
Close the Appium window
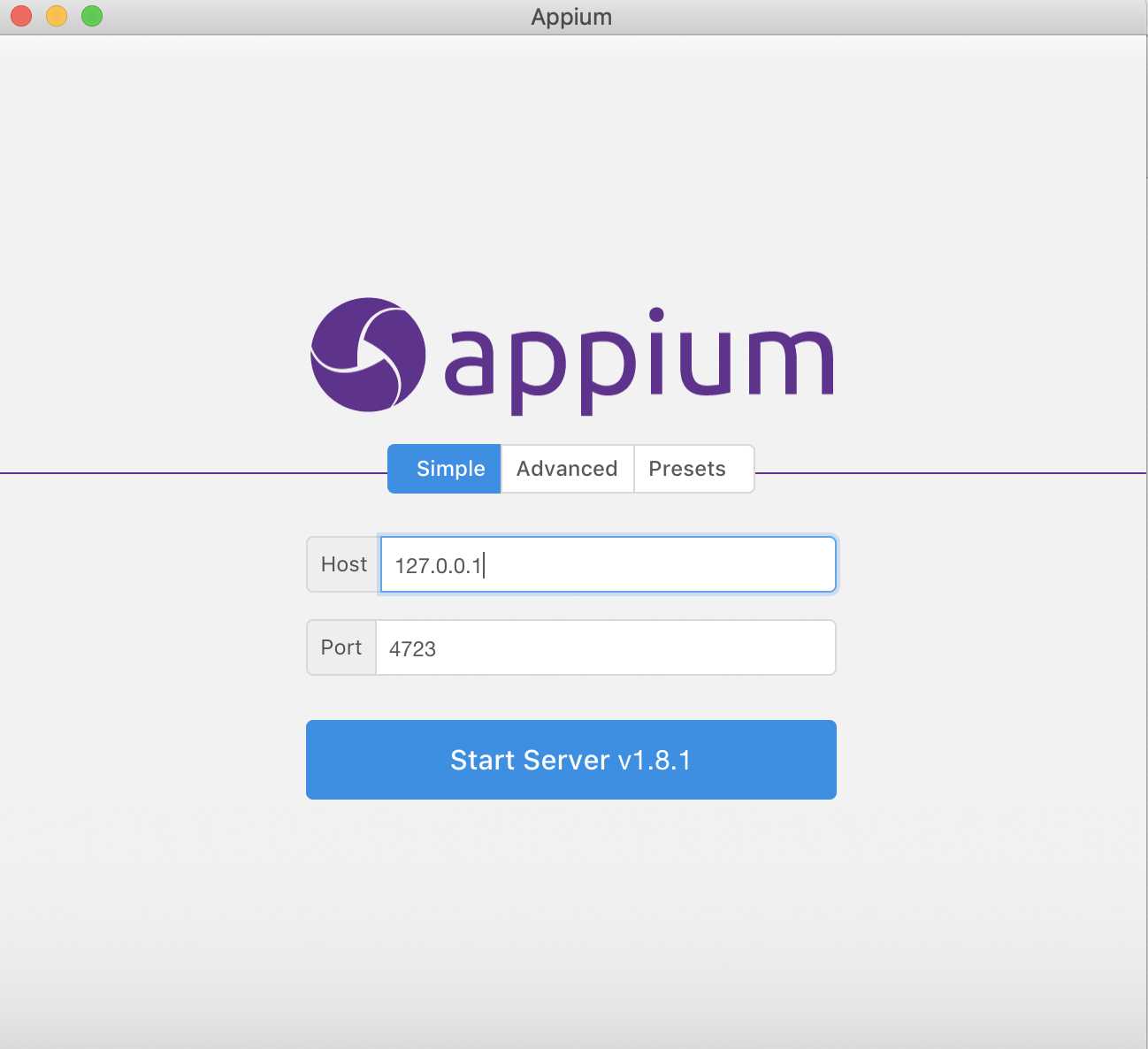21,16
